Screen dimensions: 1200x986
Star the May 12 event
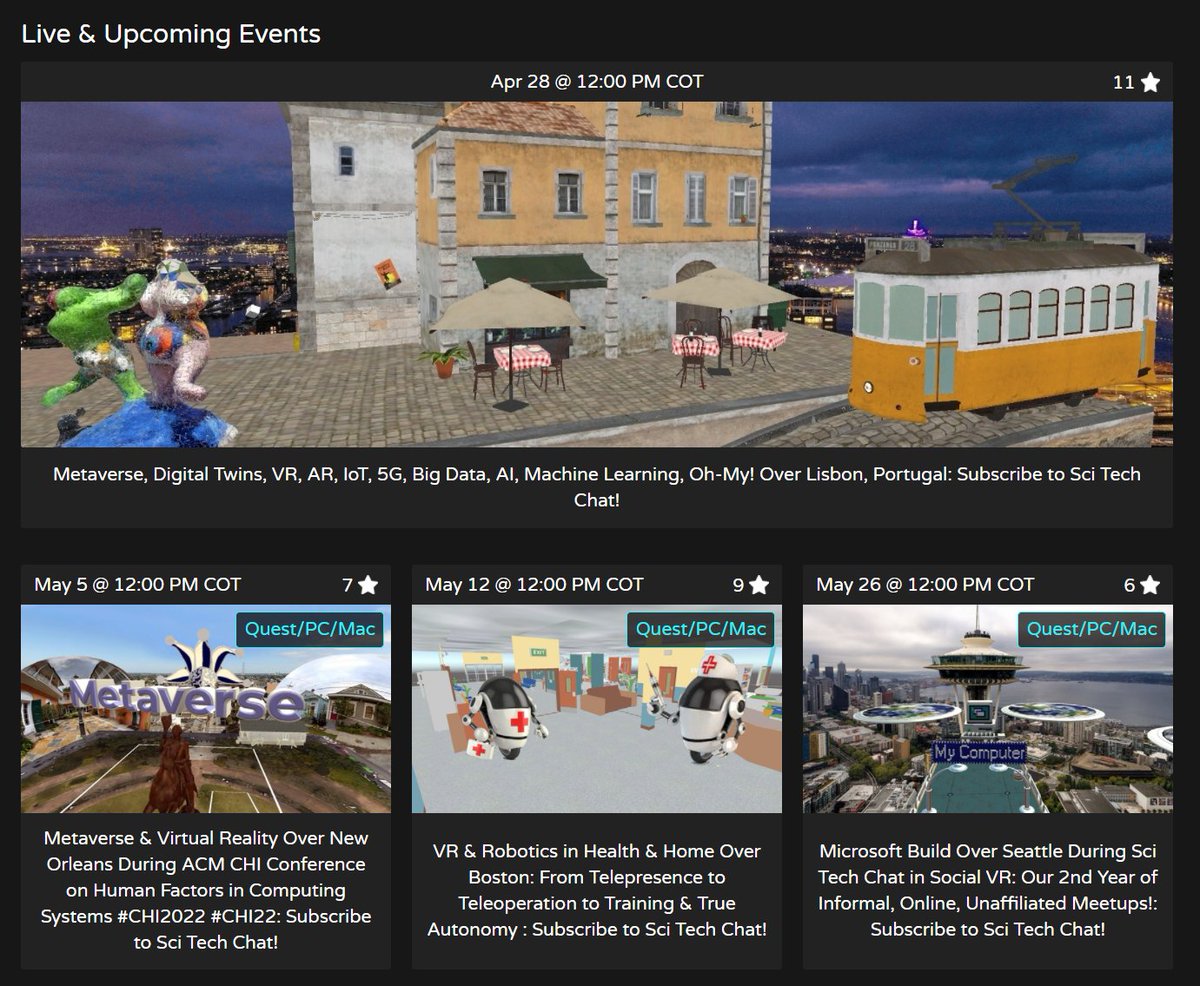(x=759, y=584)
